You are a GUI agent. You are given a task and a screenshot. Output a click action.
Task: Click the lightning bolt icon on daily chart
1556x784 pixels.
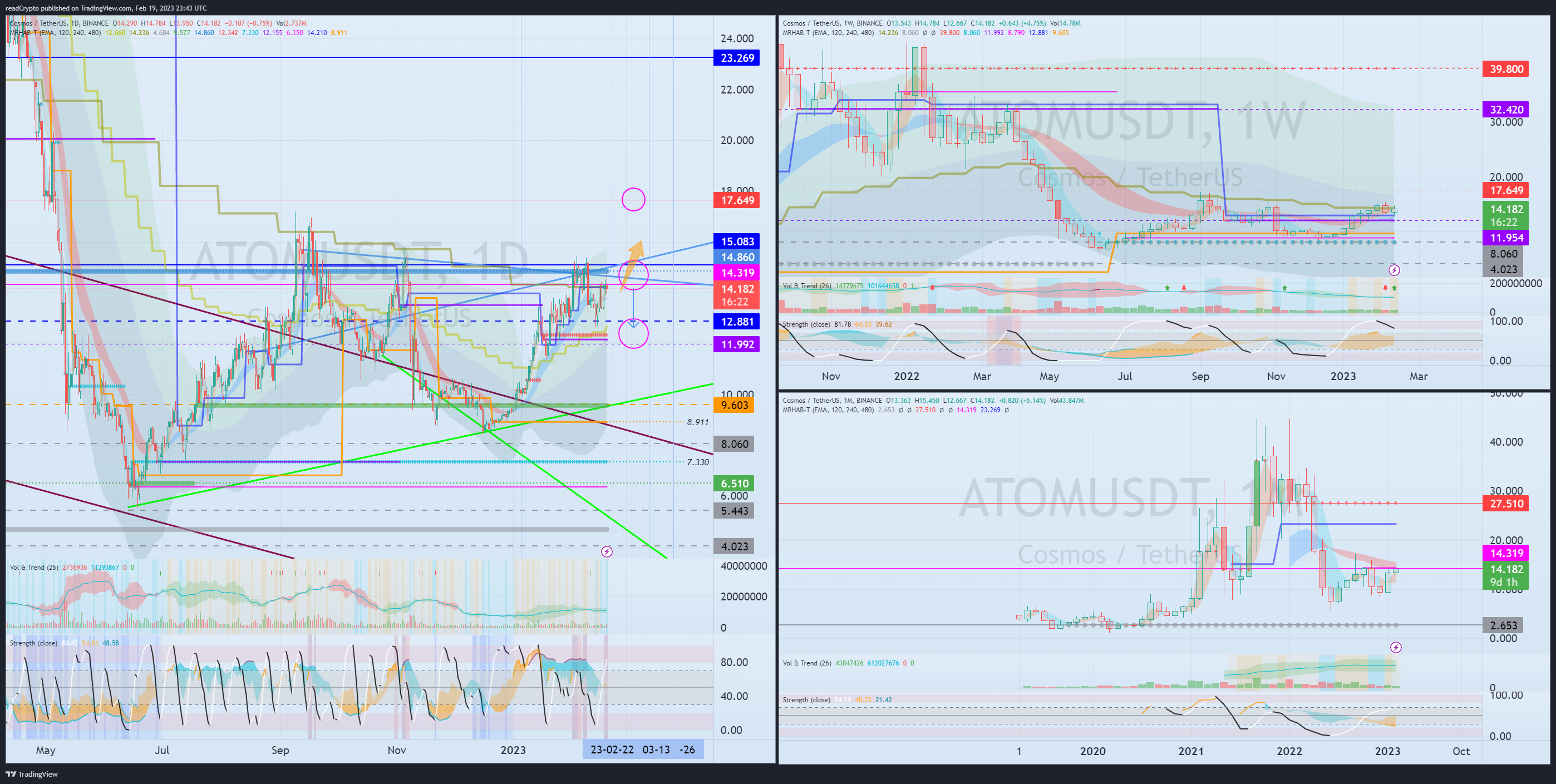click(x=607, y=551)
